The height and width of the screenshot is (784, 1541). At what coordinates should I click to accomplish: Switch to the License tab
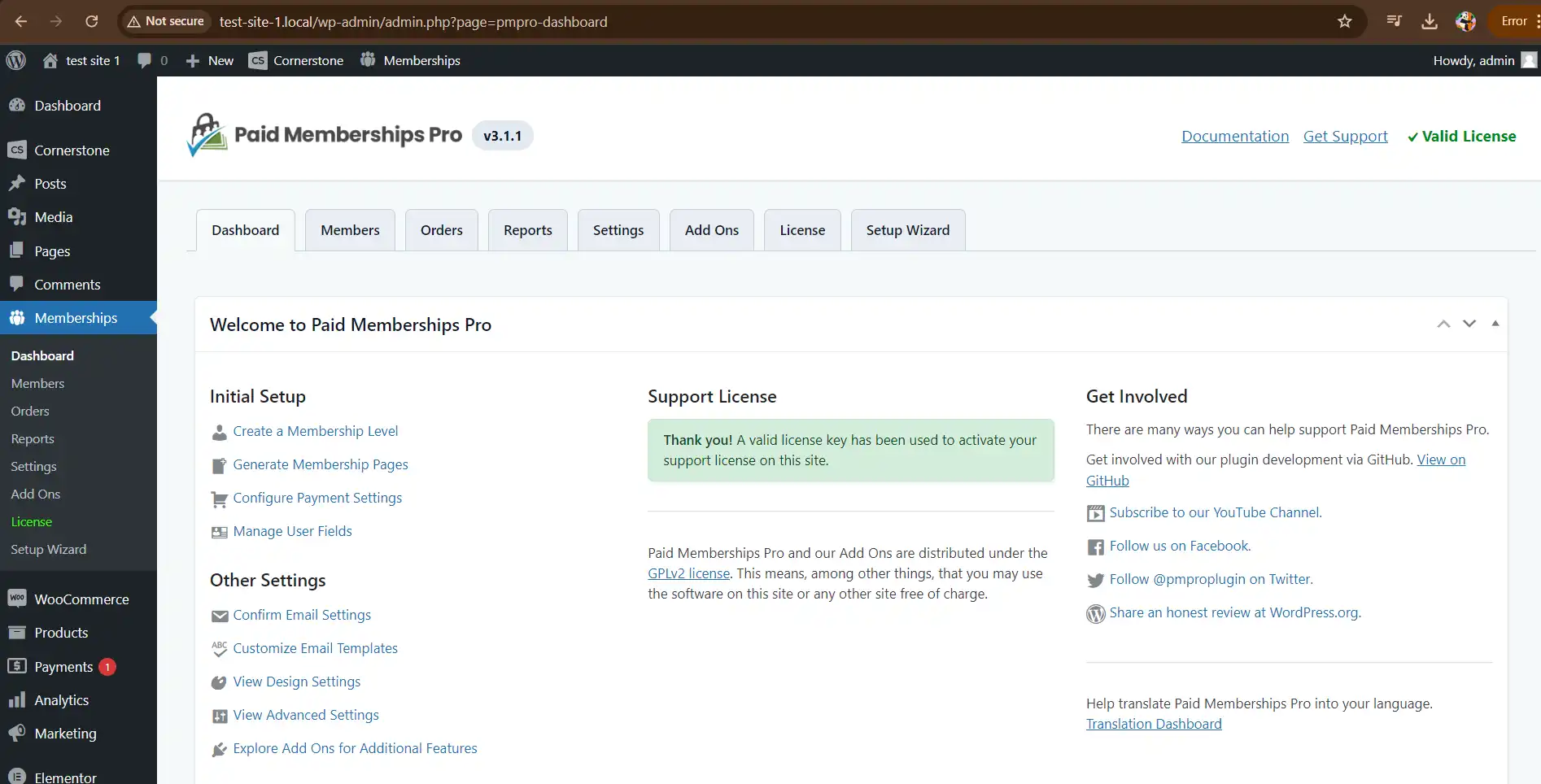(x=802, y=230)
